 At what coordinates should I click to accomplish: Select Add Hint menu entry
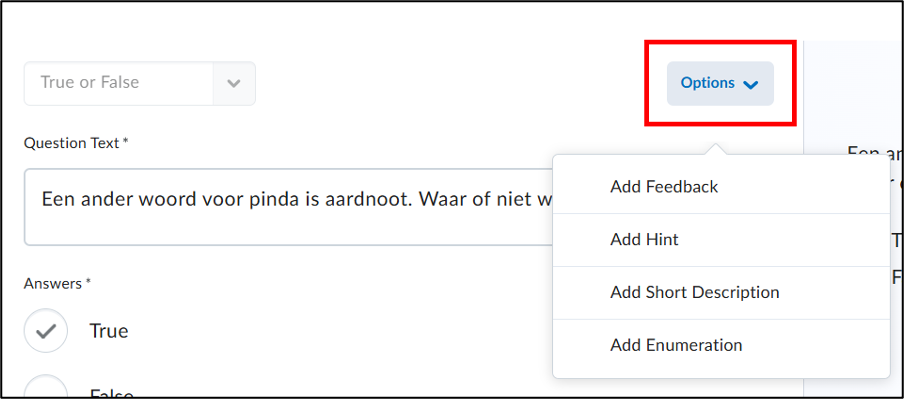point(644,240)
